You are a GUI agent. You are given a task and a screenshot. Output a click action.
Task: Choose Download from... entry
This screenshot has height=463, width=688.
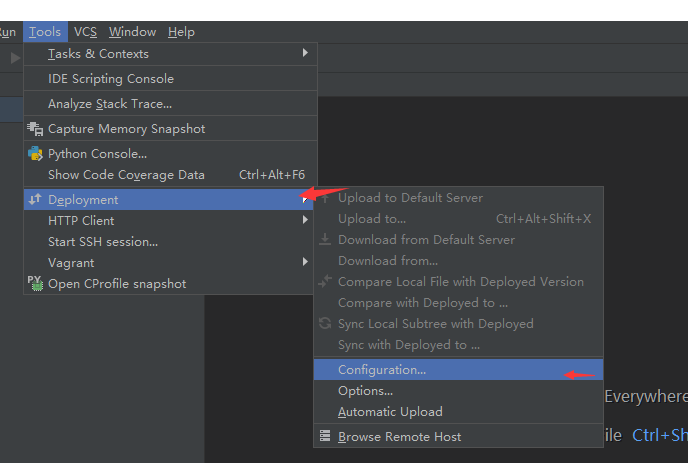(x=459, y=261)
